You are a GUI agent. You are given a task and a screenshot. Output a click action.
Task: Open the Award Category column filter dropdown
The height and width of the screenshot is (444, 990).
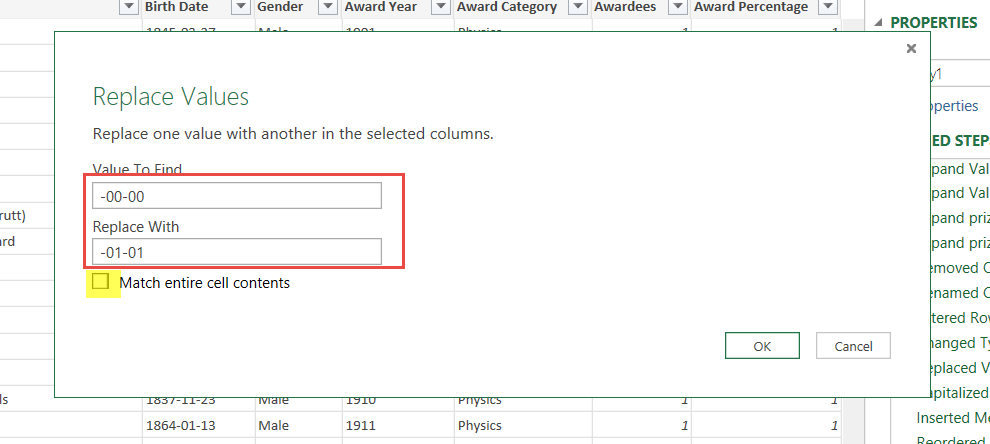577,8
